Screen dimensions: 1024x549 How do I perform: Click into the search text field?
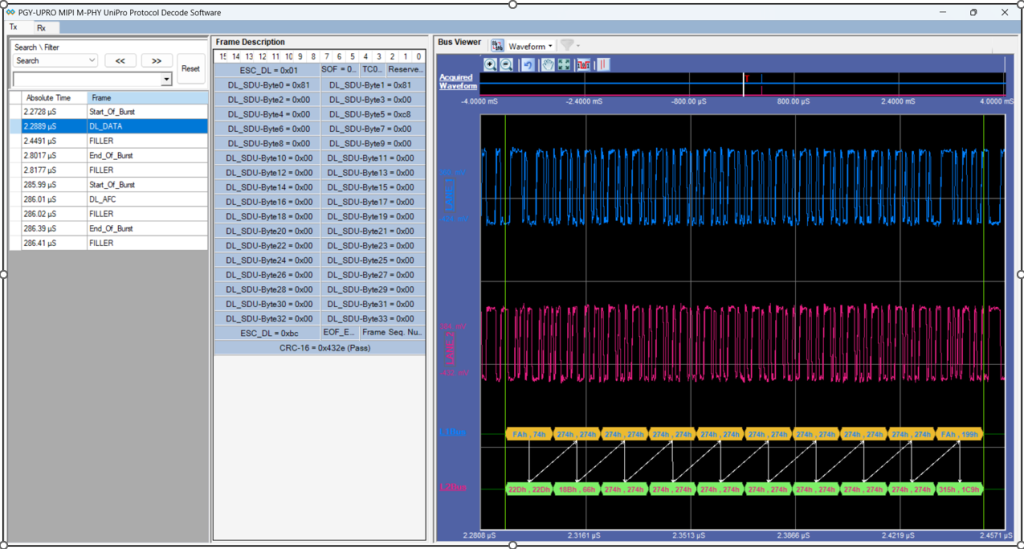coord(87,79)
